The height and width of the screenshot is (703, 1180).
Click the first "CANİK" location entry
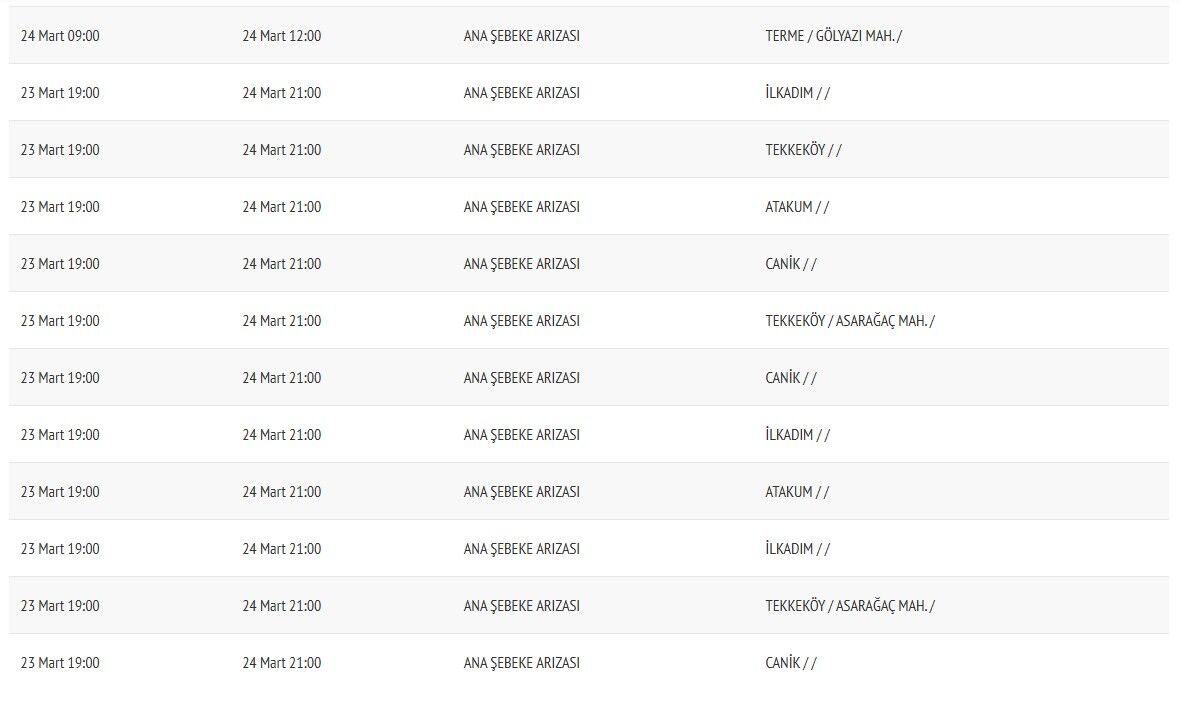coord(791,264)
